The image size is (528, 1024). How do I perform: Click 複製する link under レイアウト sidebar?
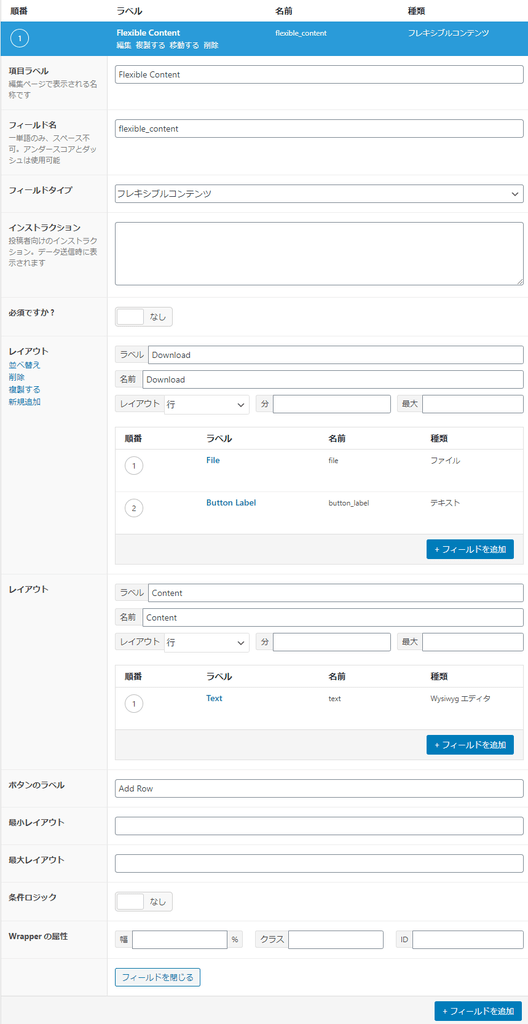(x=24, y=389)
